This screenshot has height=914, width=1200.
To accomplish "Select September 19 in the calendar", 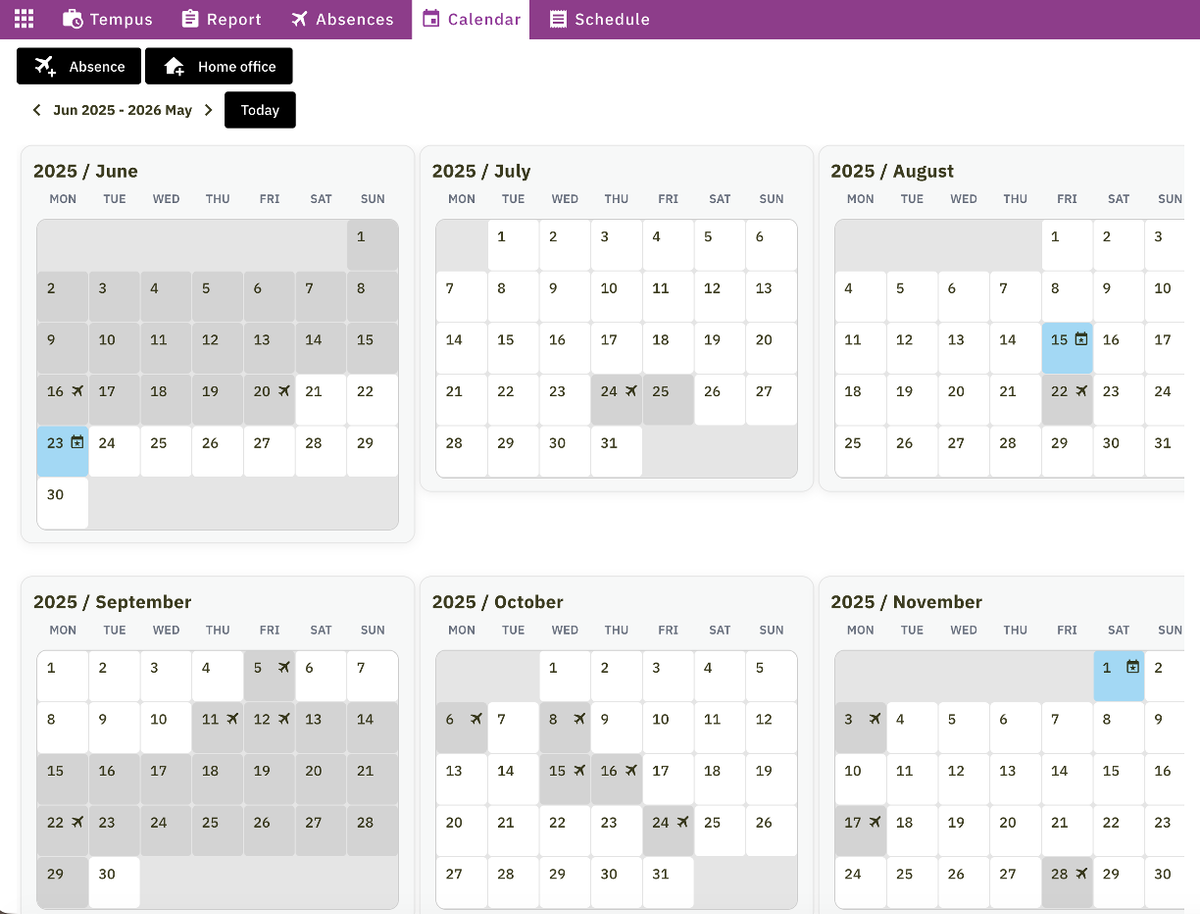I will (269, 779).
